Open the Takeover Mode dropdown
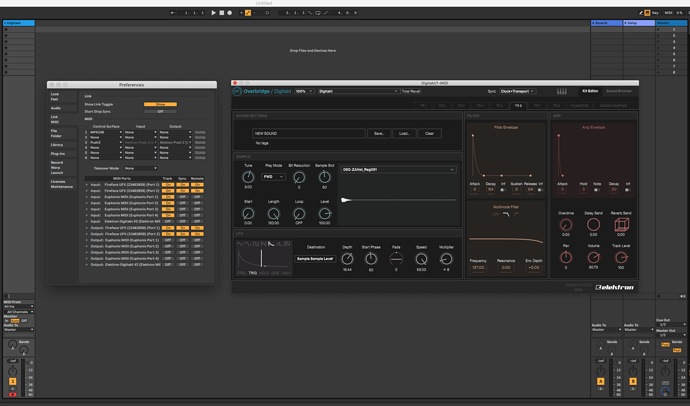The image size is (690, 406). [140, 168]
